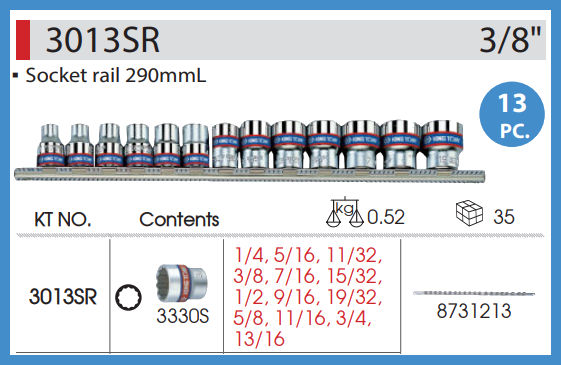Click the largest socket on the rail
Viewport: 561px width, 365px height.
click(443, 145)
